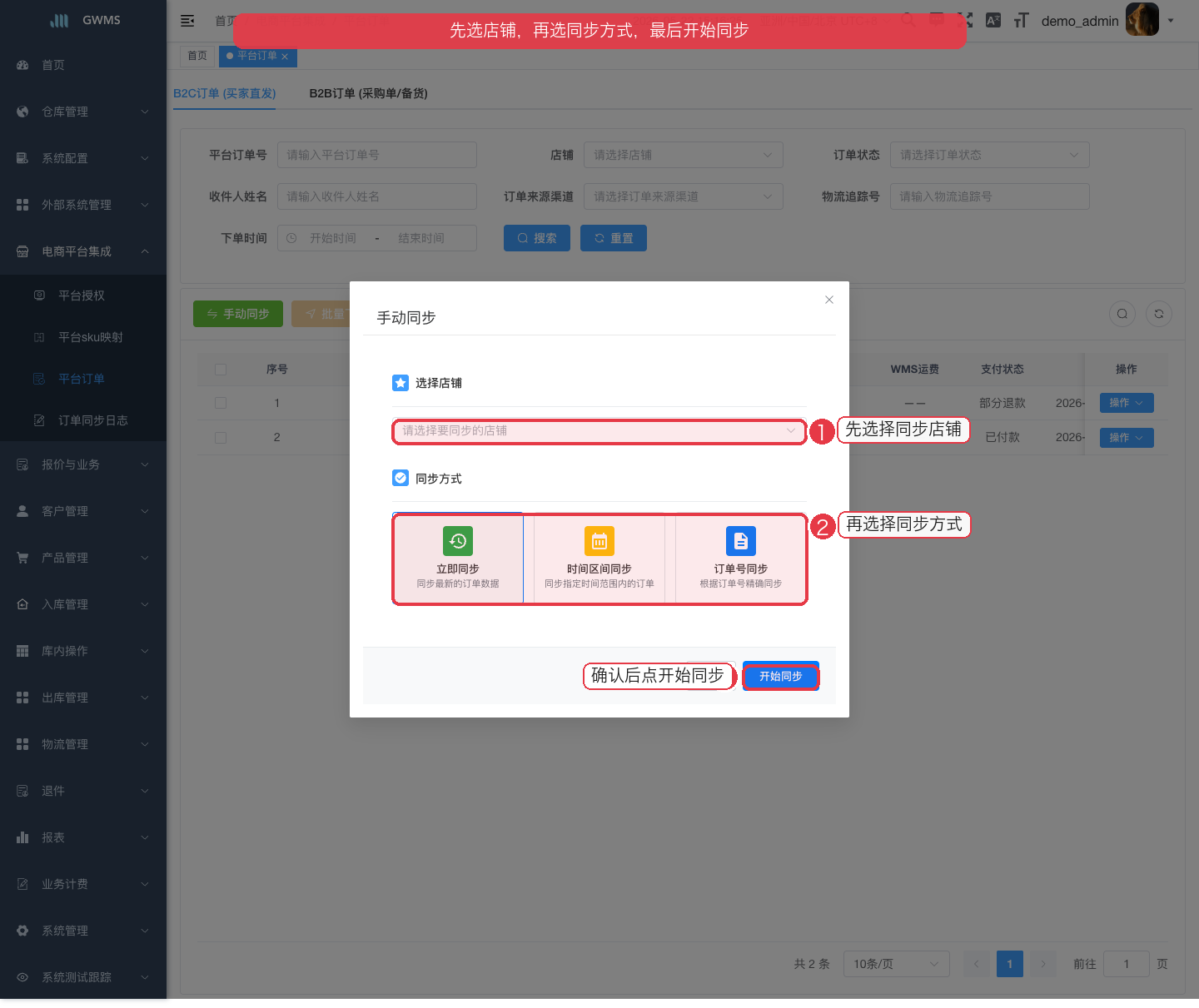Switch to the B2B订单 (采购单/备货) tab
Viewport: 1199px width, 1008px height.
[x=368, y=93]
